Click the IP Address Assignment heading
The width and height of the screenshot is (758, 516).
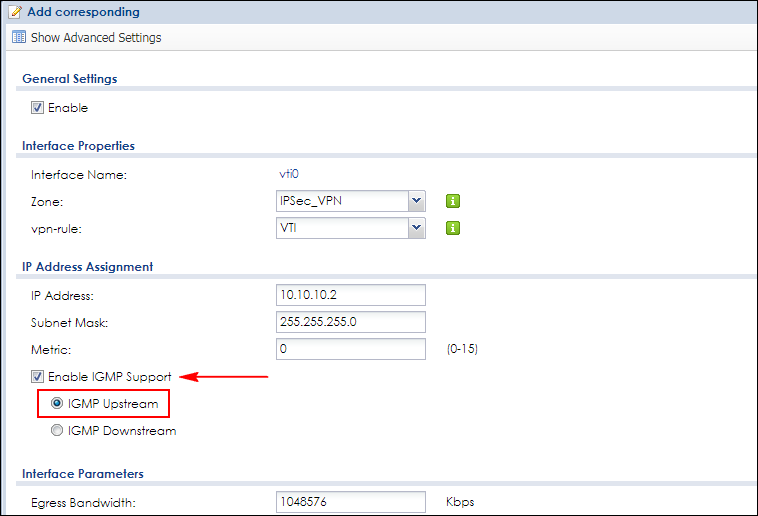(87, 267)
